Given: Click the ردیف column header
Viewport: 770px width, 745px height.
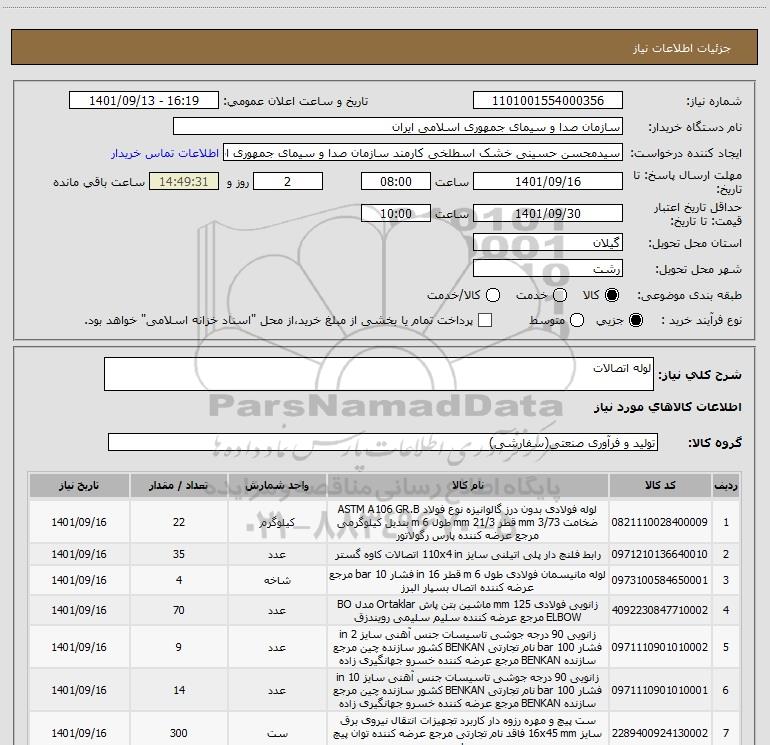Looking at the screenshot, I should [726, 486].
